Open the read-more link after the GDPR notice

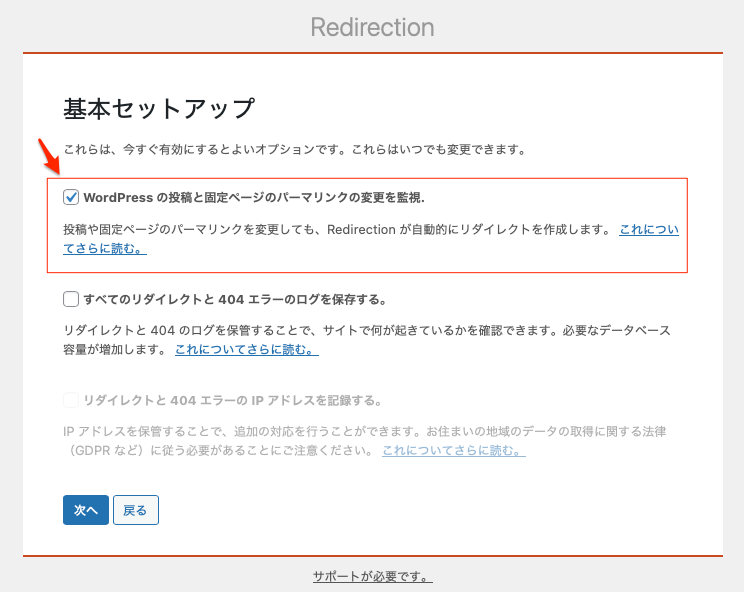(x=453, y=451)
